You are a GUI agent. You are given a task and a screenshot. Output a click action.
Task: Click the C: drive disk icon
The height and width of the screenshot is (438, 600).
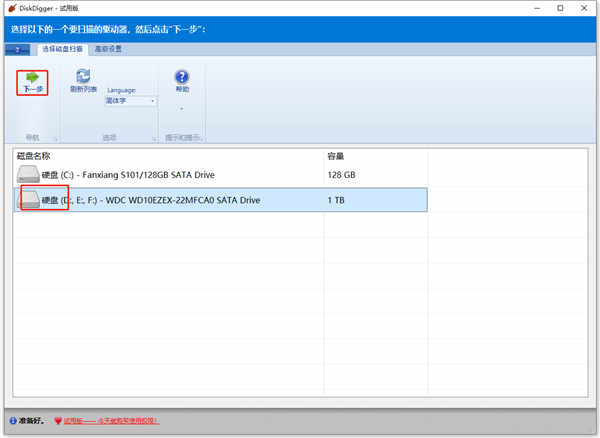pyautogui.click(x=28, y=174)
